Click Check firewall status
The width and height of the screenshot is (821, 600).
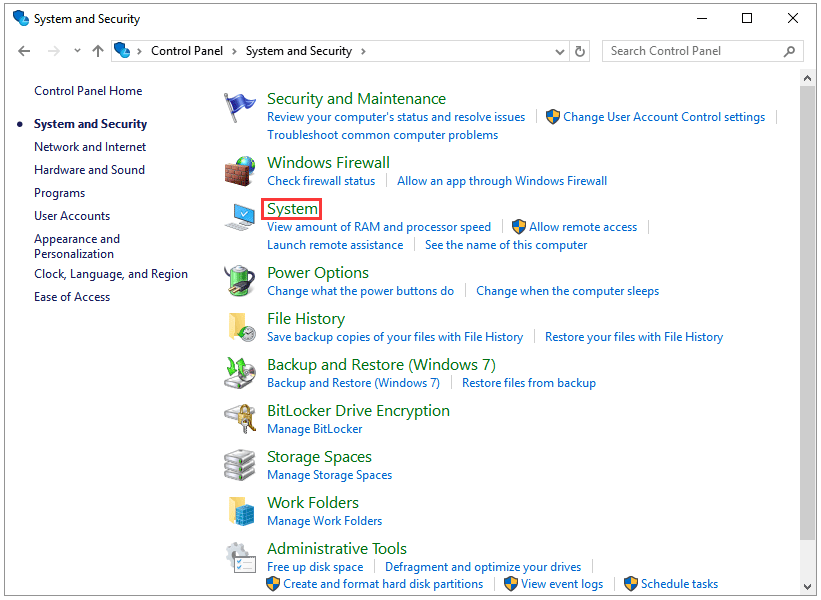click(x=321, y=181)
